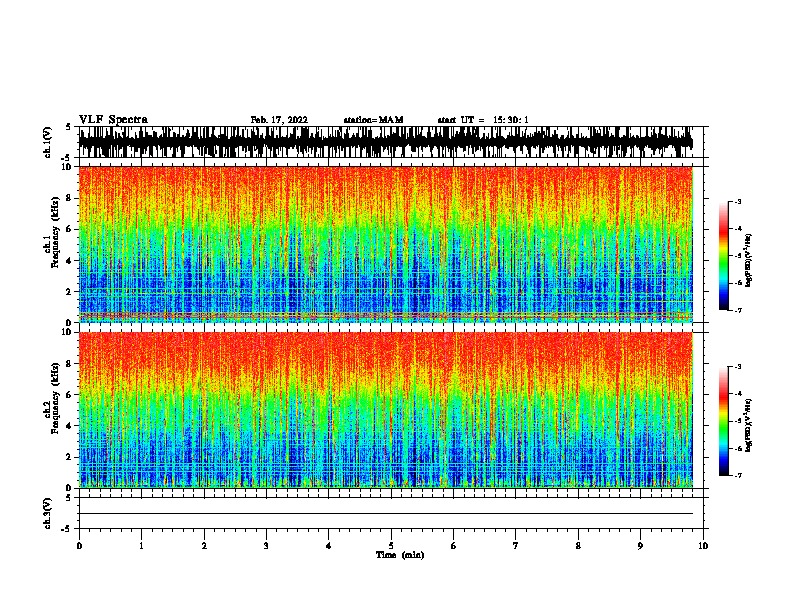The height and width of the screenshot is (612, 792).
Task: Click the 6 tick on the Time axis
Action: tap(454, 545)
